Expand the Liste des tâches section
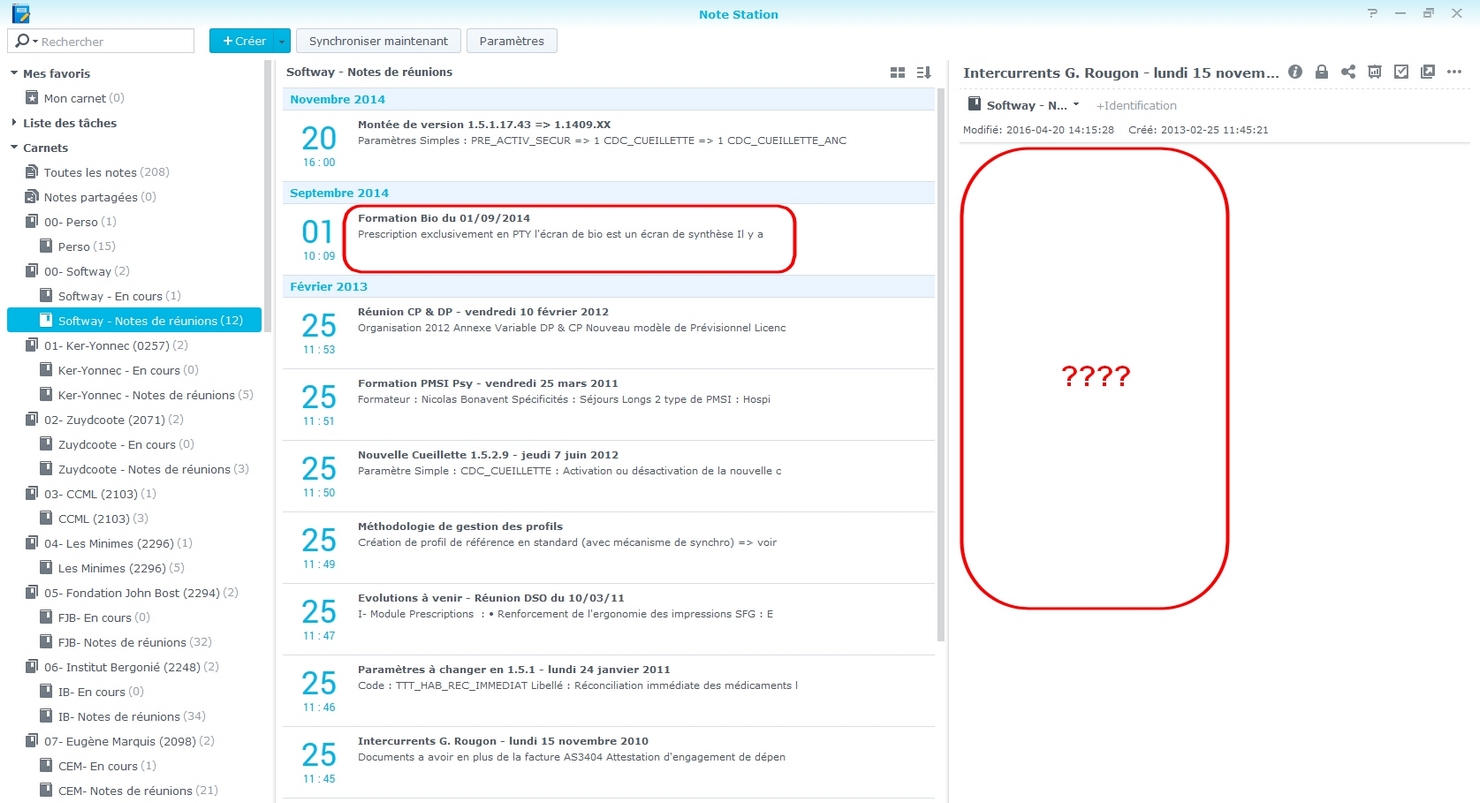Image resolution: width=1480 pixels, height=803 pixels. click(x=14, y=123)
